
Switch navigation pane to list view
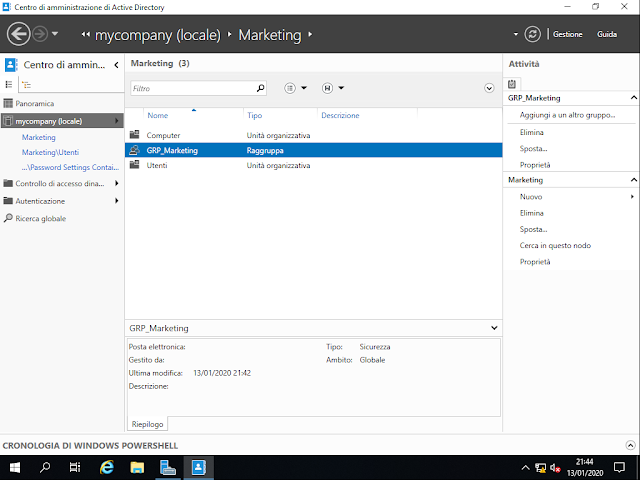9,84
